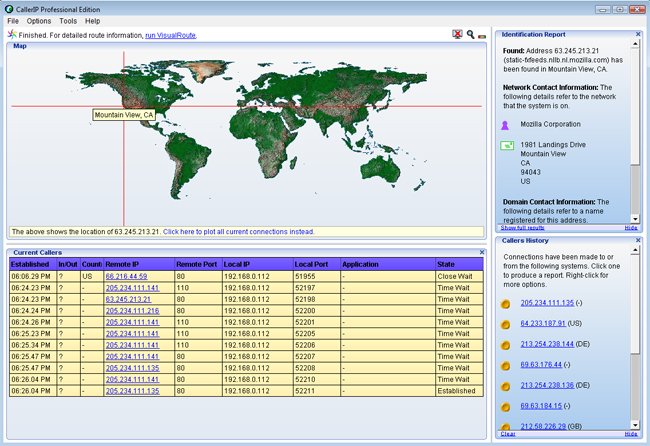Click the colorful pinwheel status icon
This screenshot has width=650, height=446.
(12, 34)
